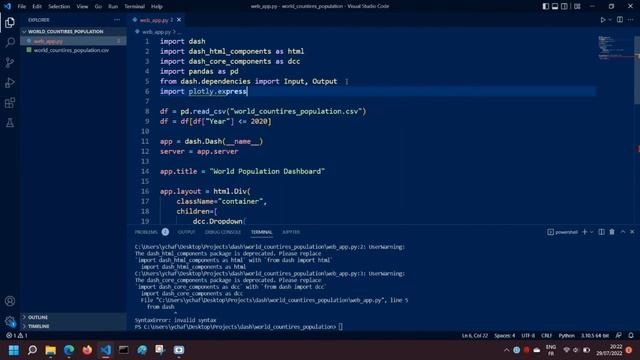The image size is (640, 360).
Task: Open the File menu
Action: click(22, 7)
